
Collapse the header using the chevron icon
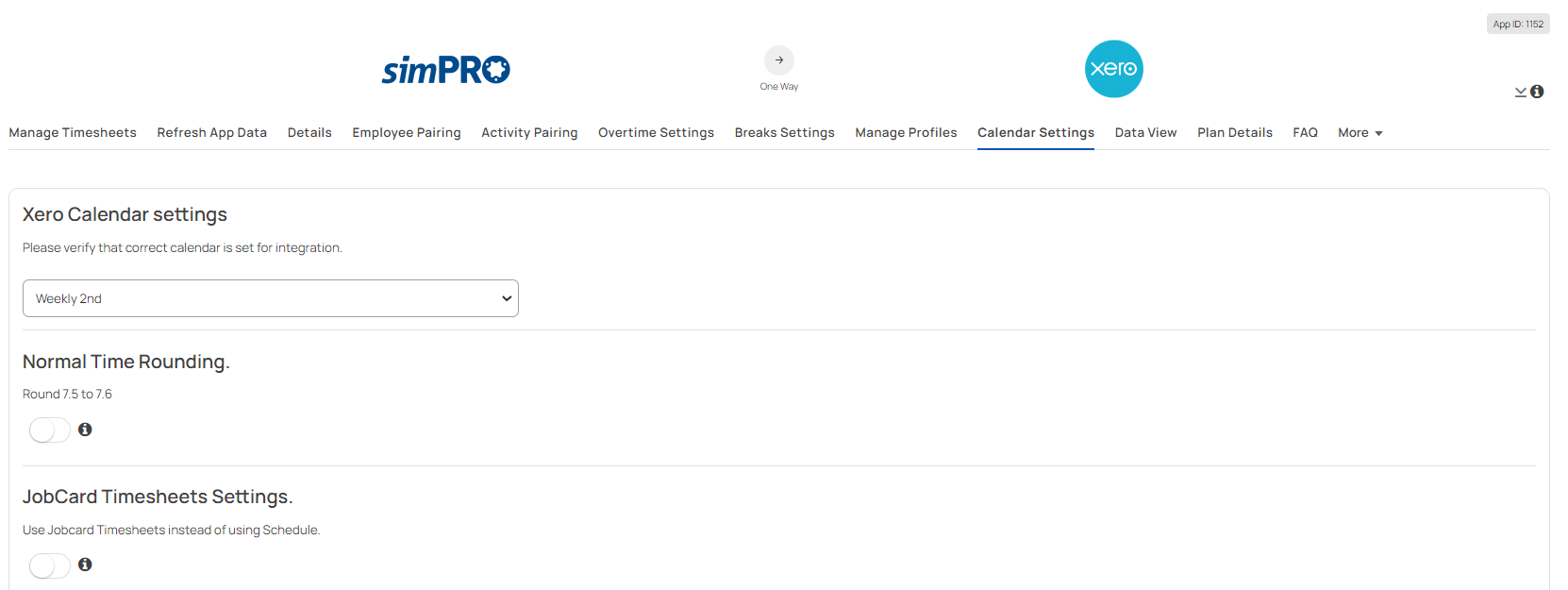click(1521, 93)
